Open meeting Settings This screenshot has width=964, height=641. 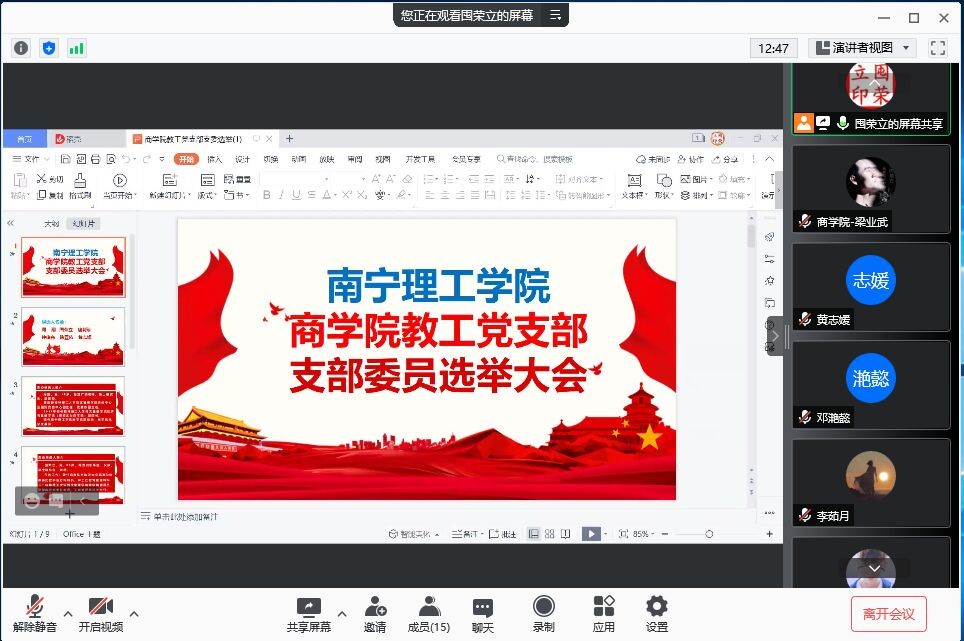coord(656,613)
